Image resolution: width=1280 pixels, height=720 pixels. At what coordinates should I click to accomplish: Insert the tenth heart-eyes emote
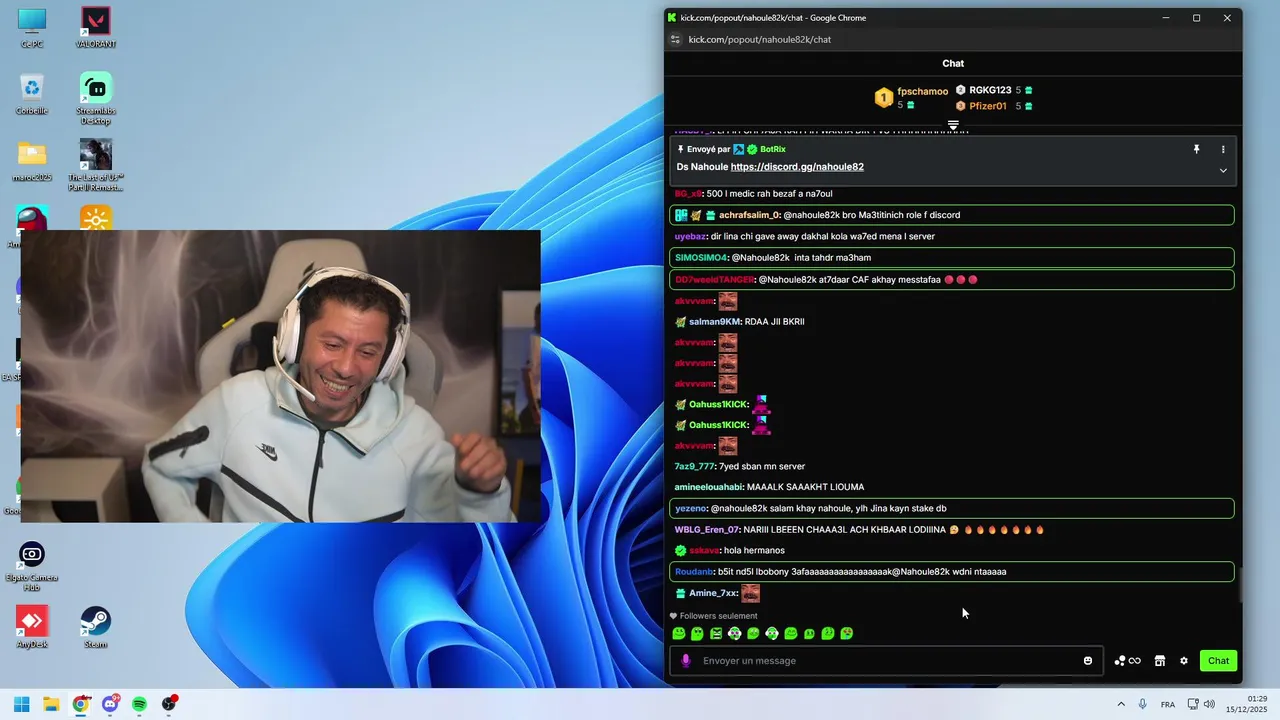click(847, 633)
